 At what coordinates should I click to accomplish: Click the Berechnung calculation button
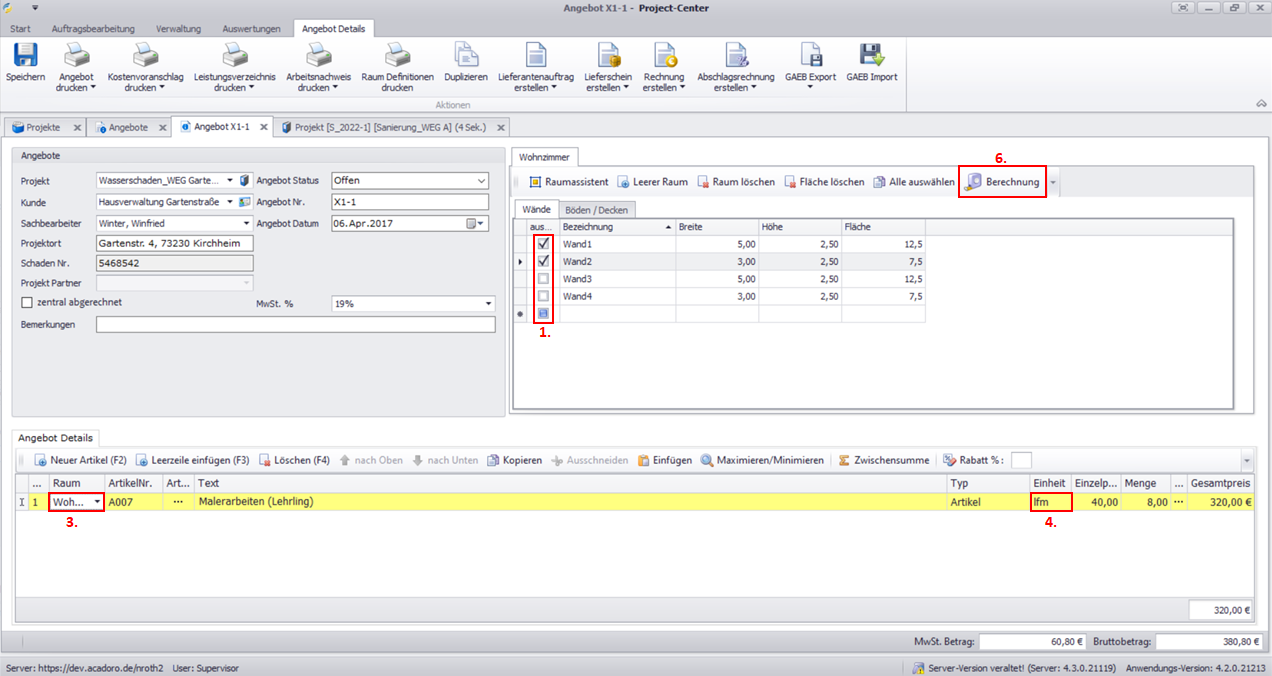click(x=1002, y=182)
